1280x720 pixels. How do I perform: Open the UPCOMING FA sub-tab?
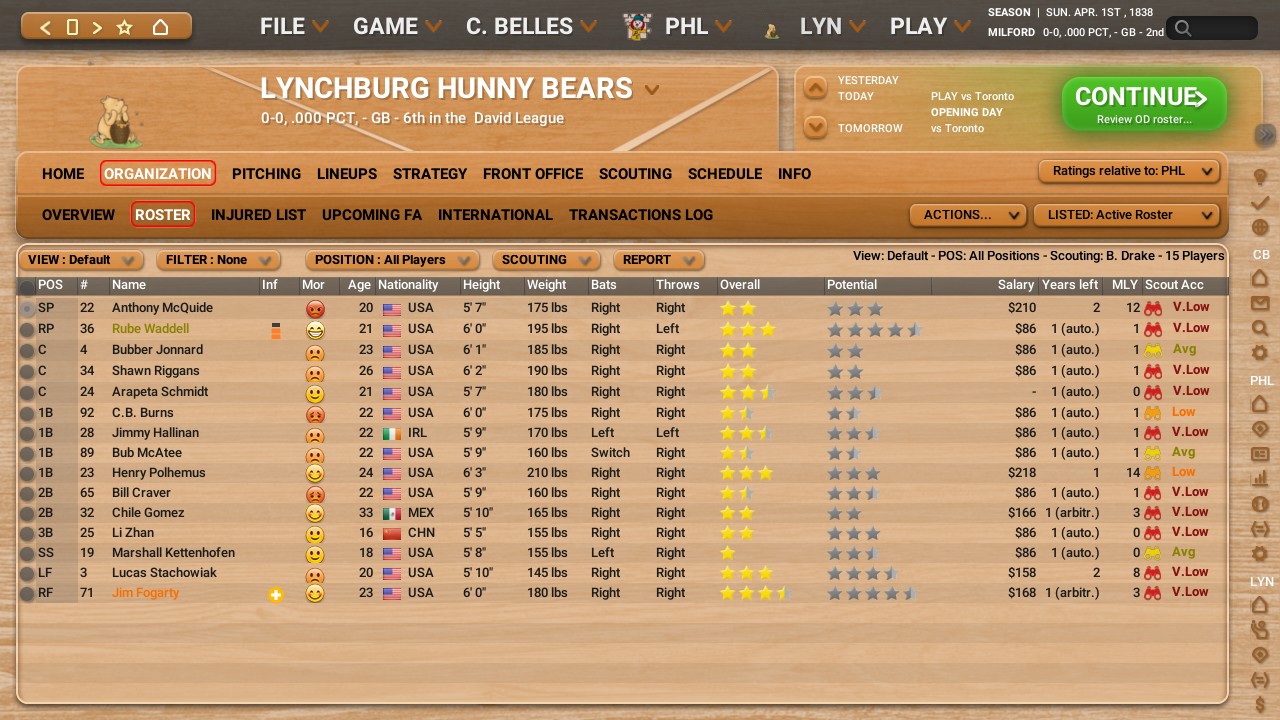click(372, 215)
